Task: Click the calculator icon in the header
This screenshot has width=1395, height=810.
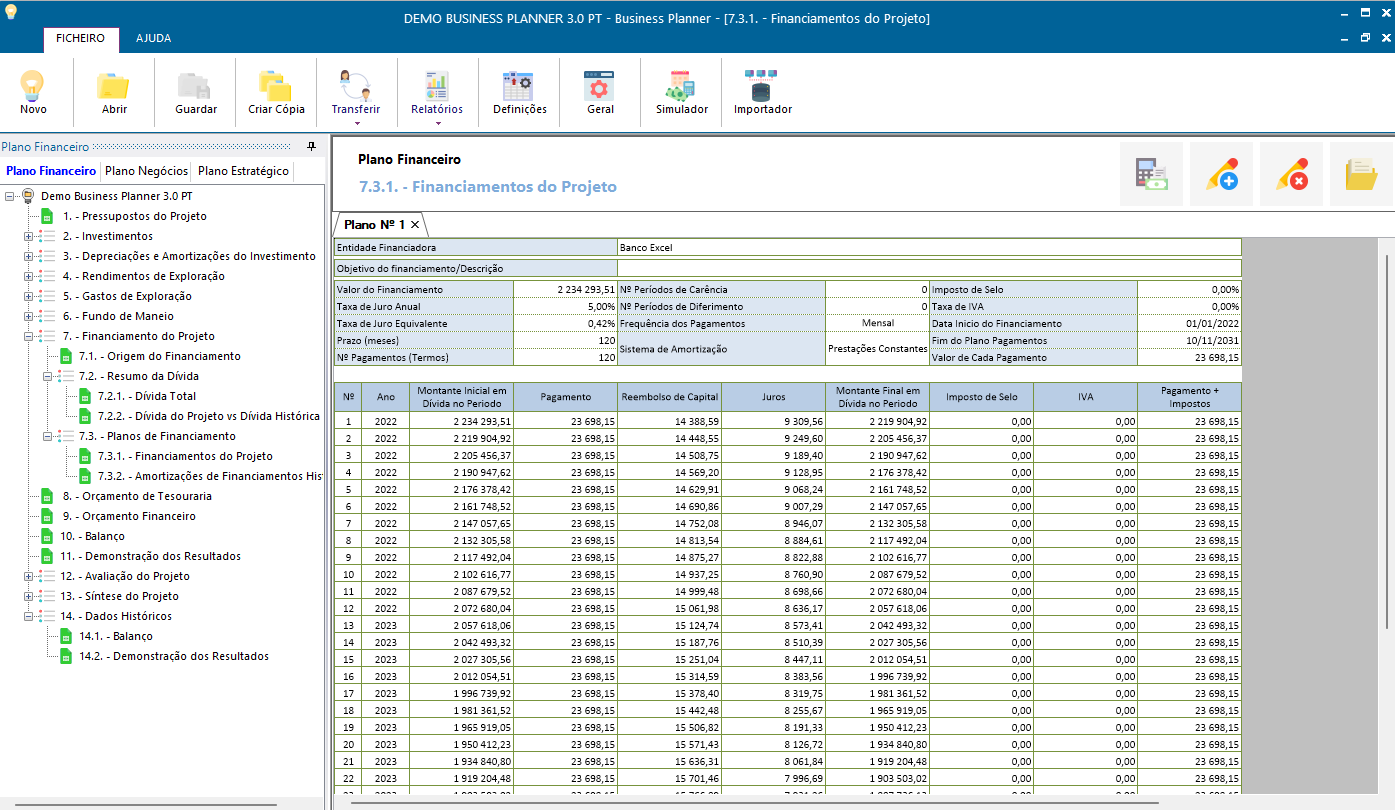Action: pos(1151,174)
